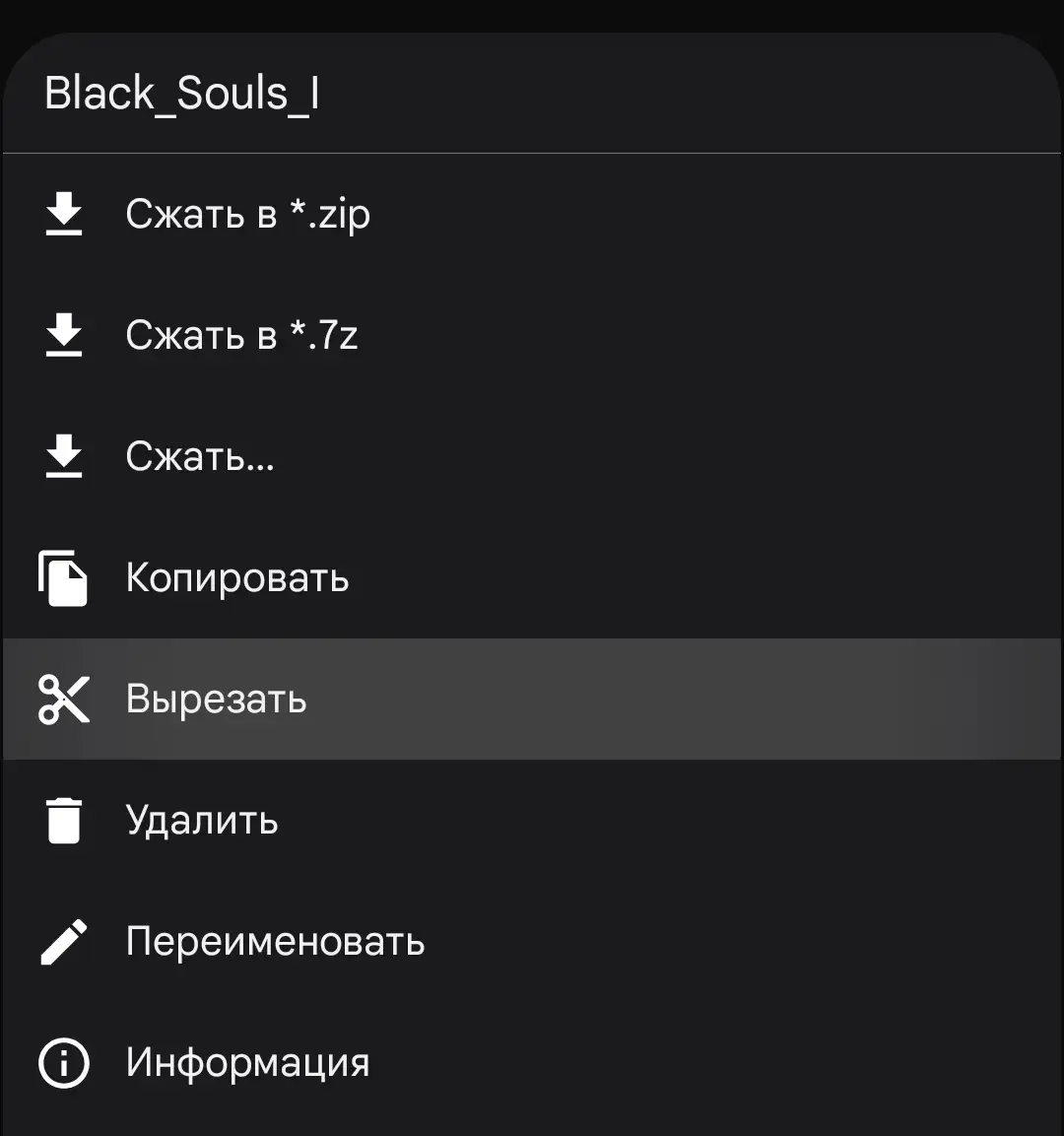Select Копировать from the menu
1064x1136 pixels.
(237, 577)
